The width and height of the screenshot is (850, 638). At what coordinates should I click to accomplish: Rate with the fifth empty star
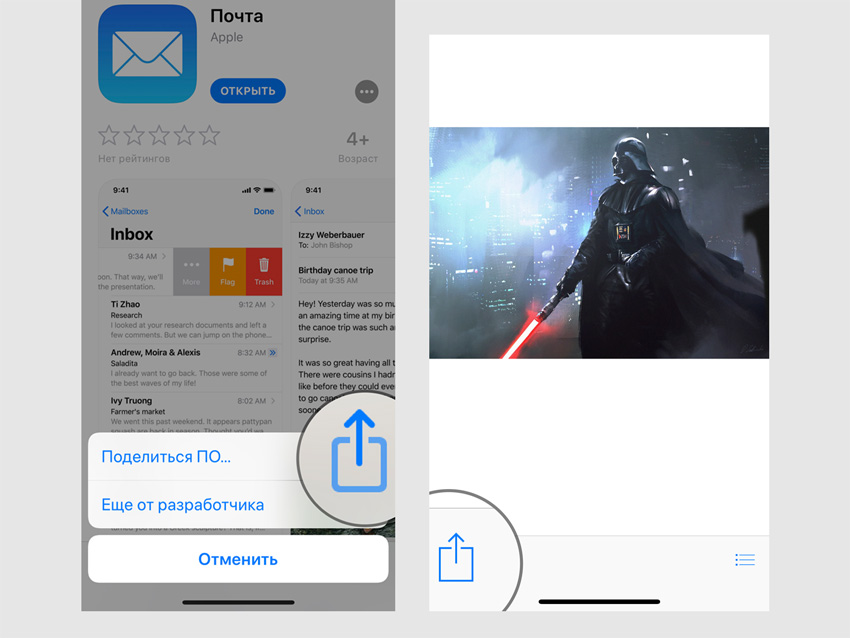click(x=209, y=136)
